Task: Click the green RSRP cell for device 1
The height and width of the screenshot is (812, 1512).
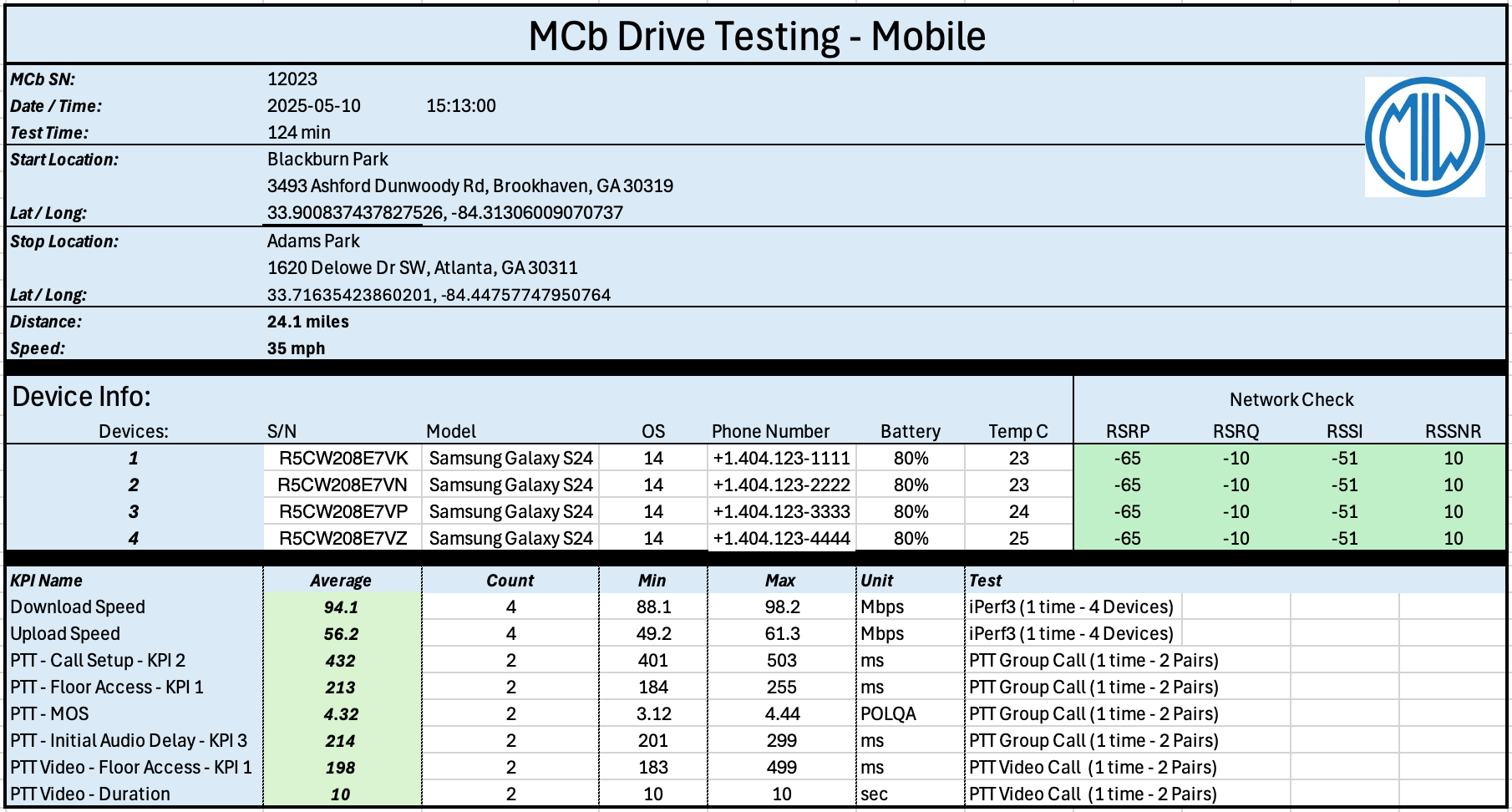Action: coord(1127,459)
